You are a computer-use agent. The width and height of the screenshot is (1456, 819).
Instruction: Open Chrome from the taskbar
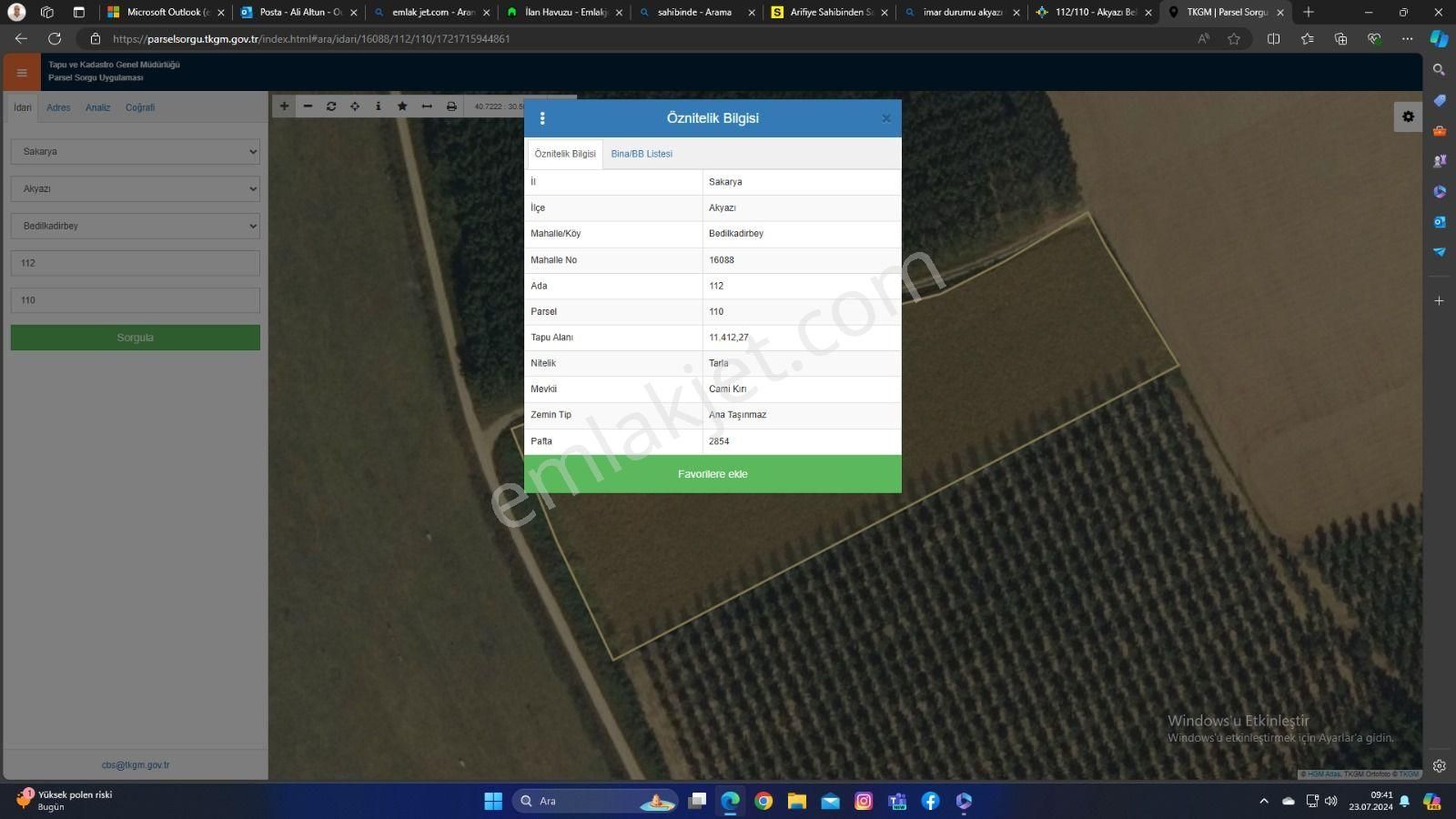[763, 801]
